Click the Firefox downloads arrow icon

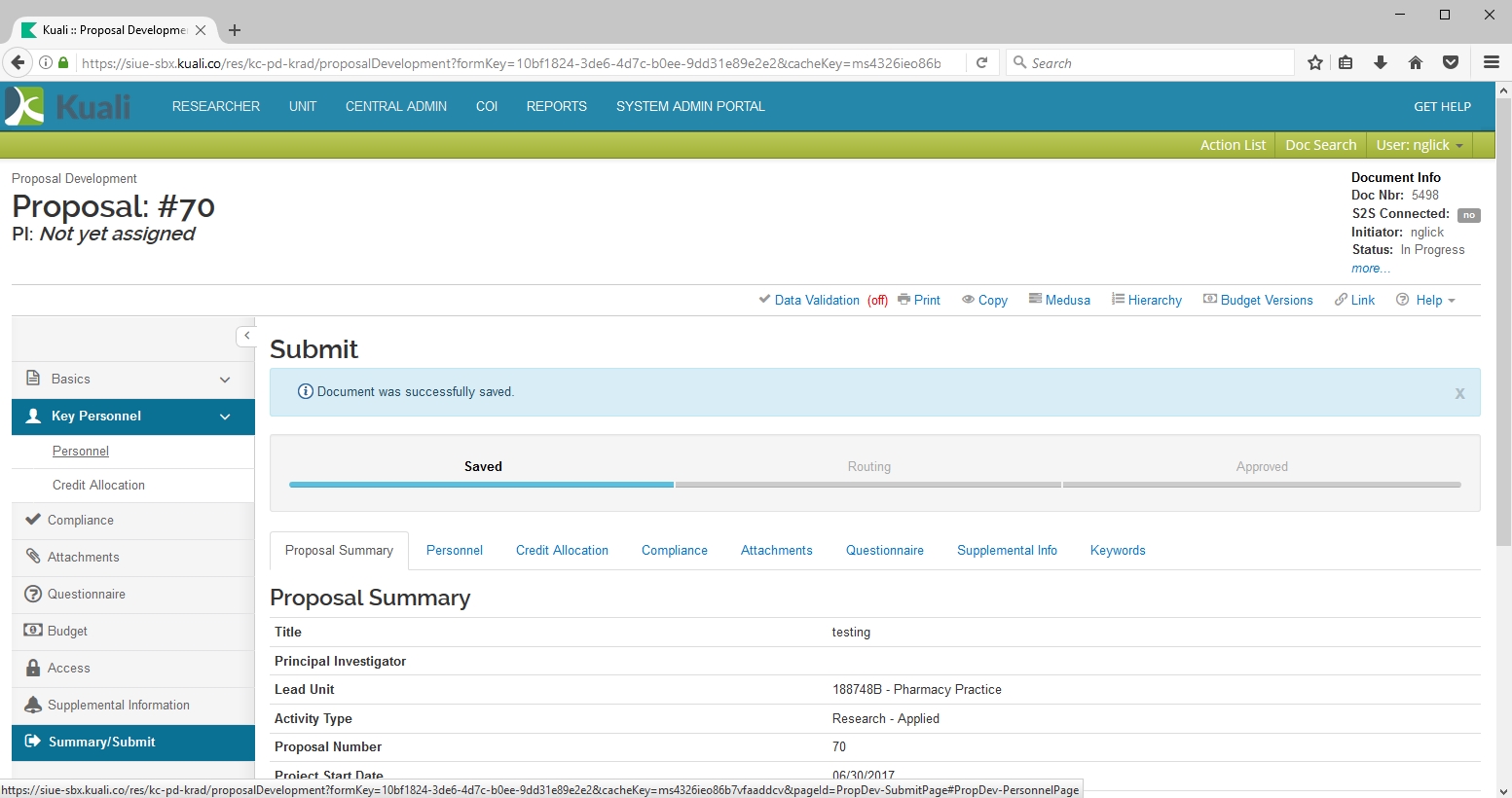point(1381,63)
